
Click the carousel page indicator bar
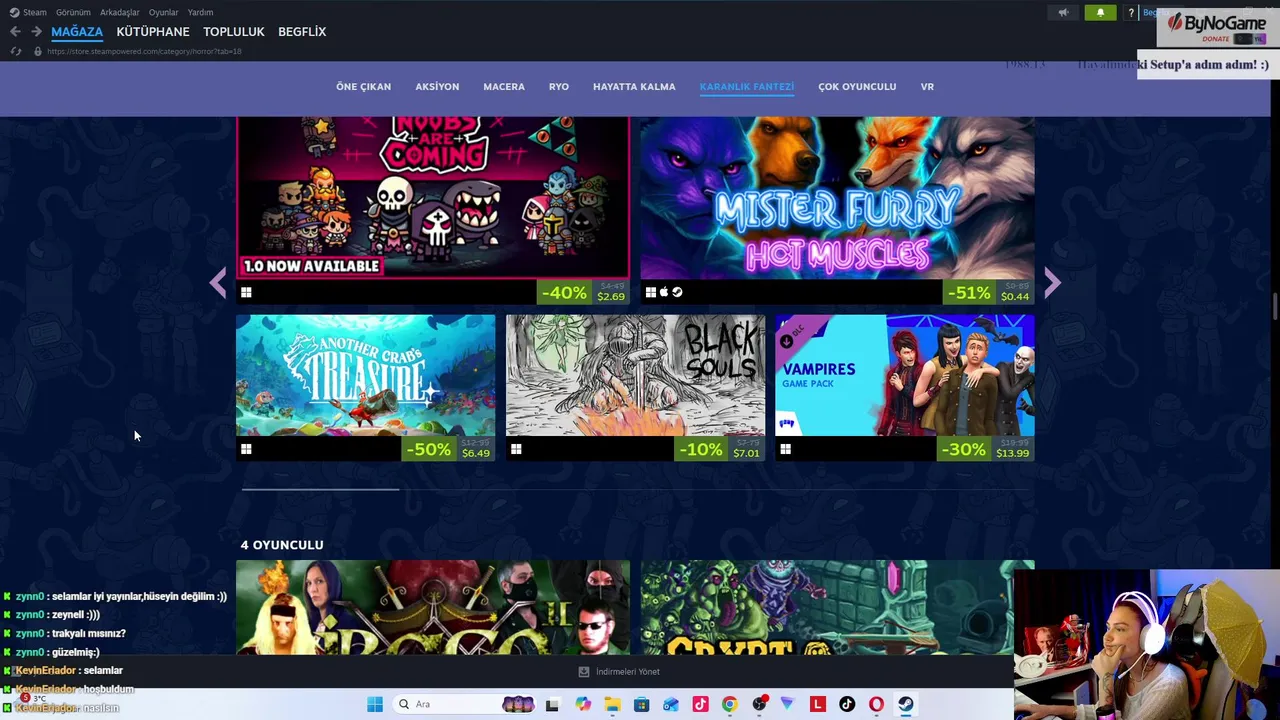[x=320, y=489]
